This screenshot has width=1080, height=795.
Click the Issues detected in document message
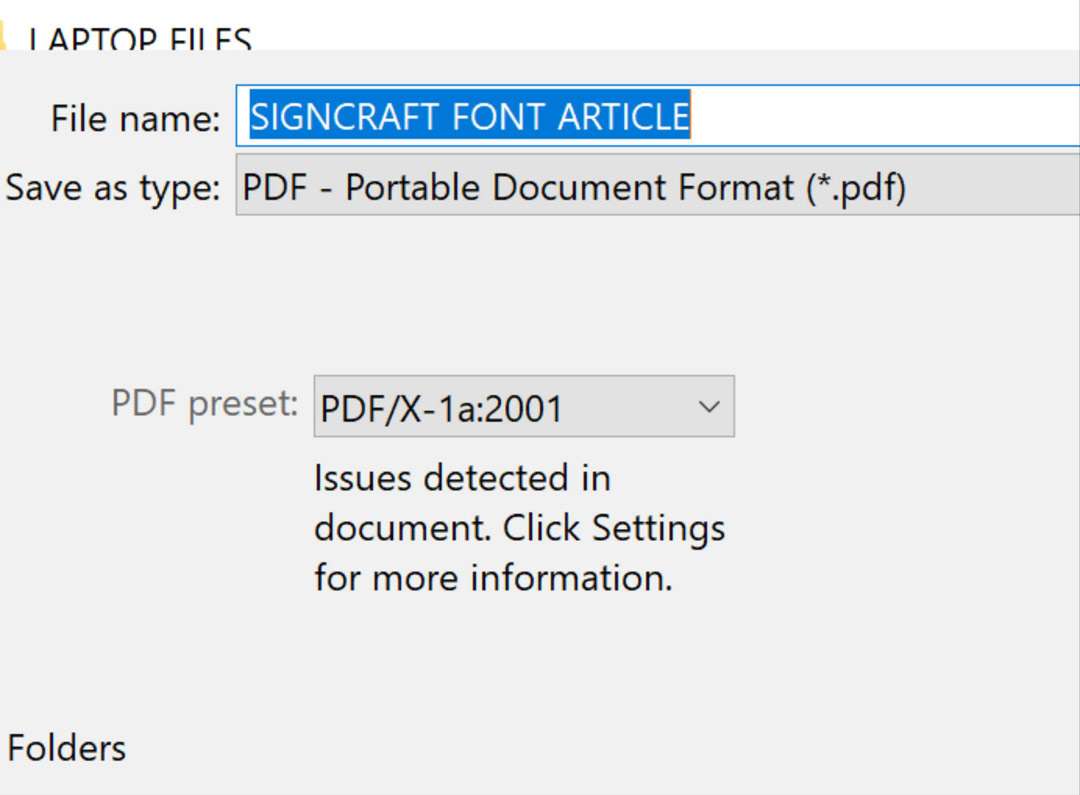[x=461, y=478]
